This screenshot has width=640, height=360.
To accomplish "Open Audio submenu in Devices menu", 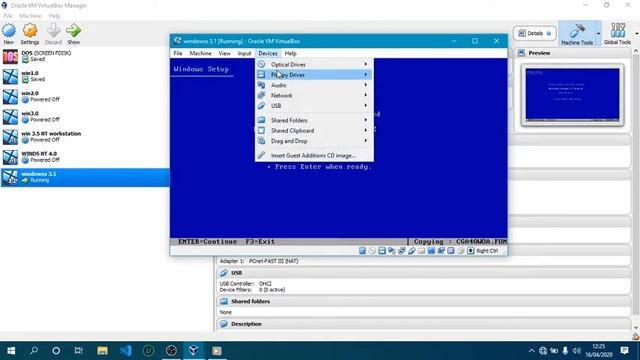I will pos(314,85).
